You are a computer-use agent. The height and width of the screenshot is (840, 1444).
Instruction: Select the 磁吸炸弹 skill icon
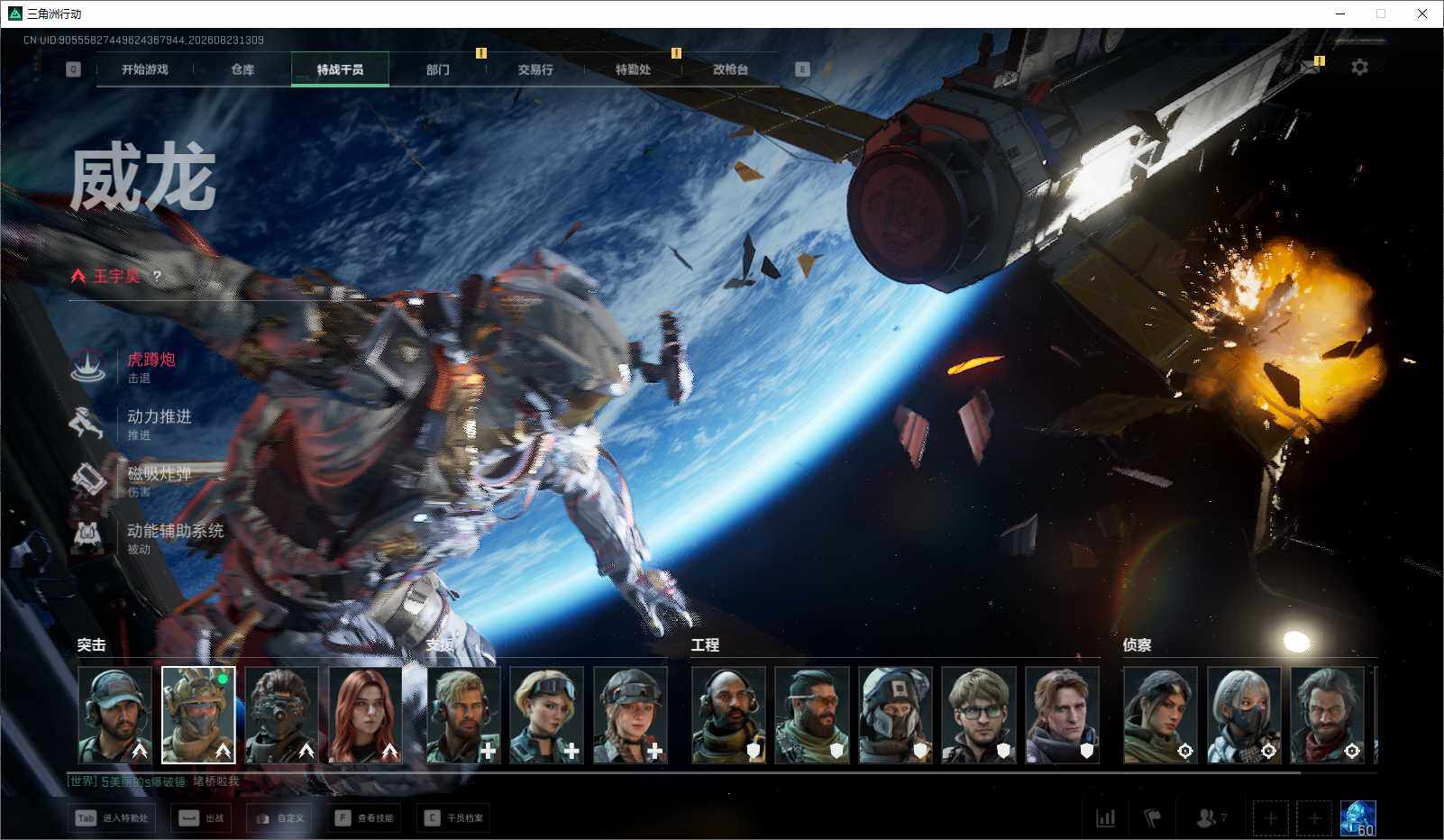point(88,479)
